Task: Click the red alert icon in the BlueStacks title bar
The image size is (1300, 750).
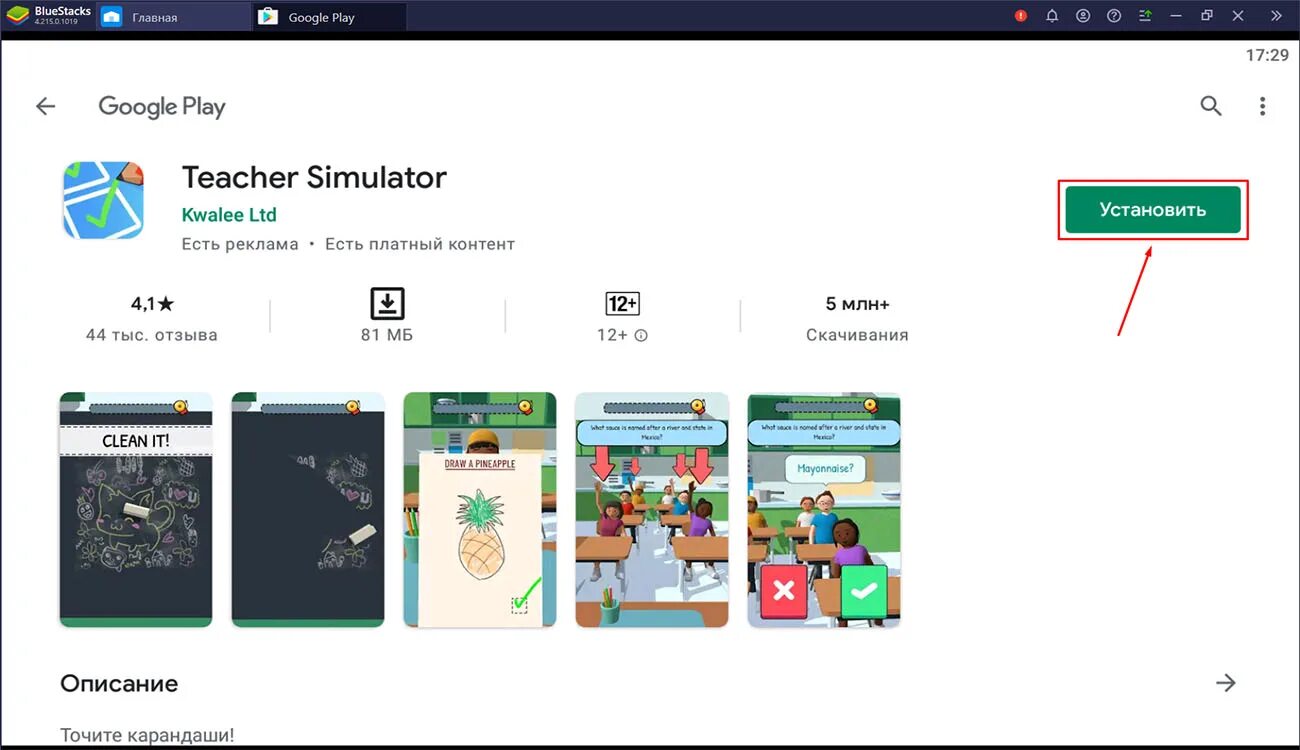Action: [1021, 16]
